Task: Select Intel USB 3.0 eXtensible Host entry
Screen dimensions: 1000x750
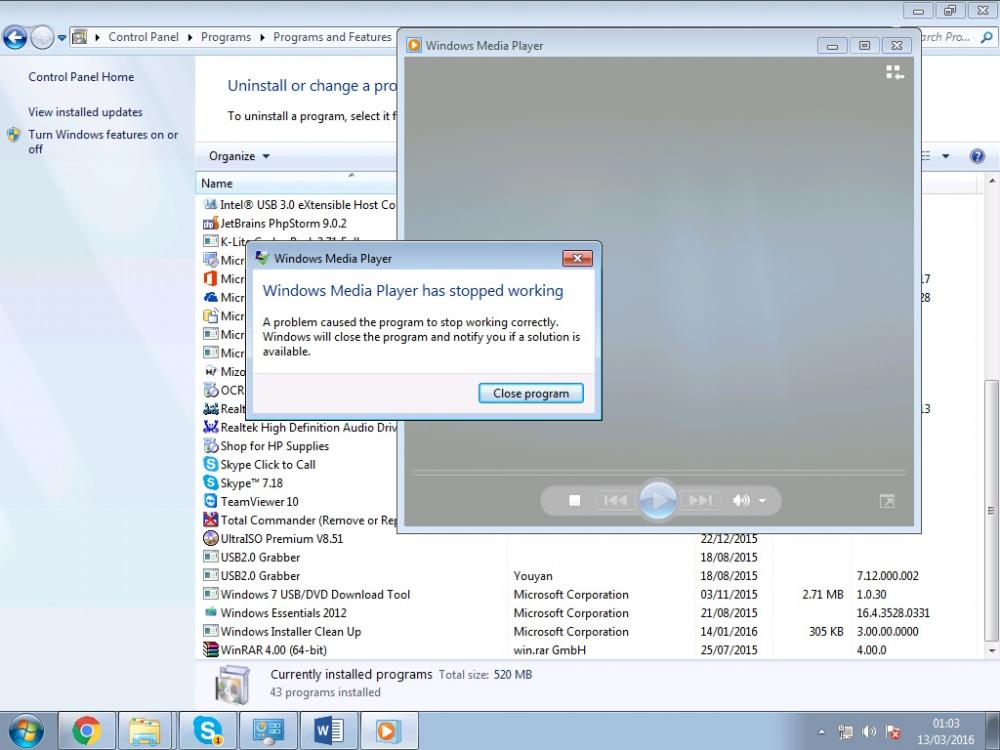Action: [x=298, y=205]
